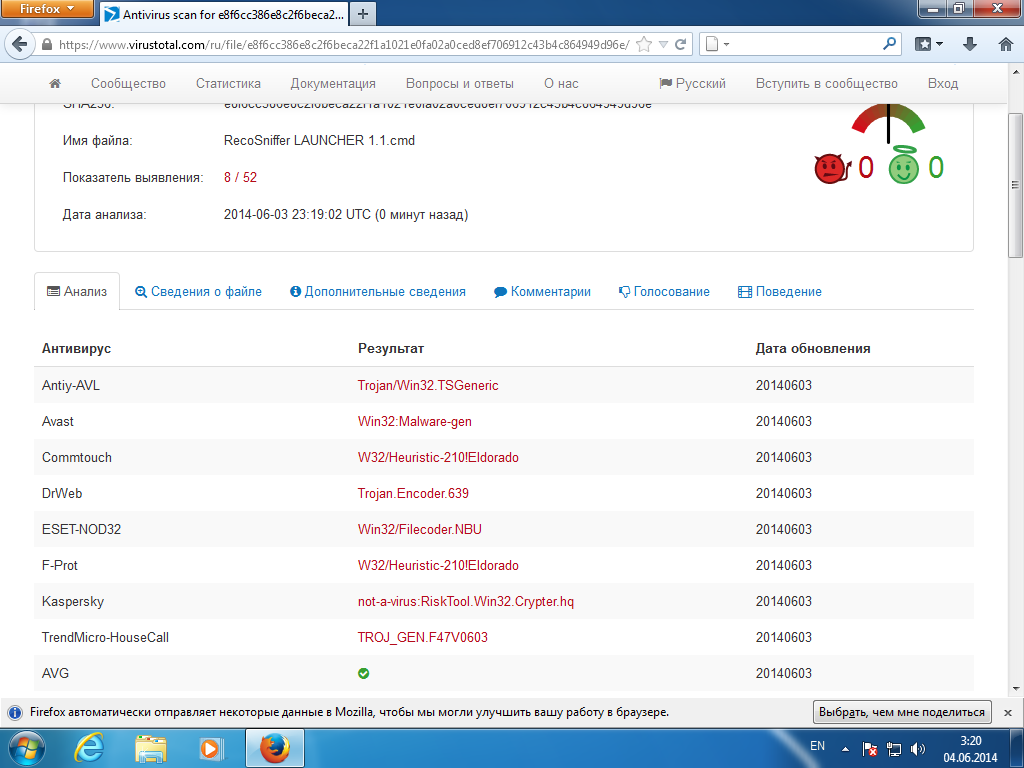Click inside the browser search field
Viewport: 1024px width, 768px height.
click(803, 44)
